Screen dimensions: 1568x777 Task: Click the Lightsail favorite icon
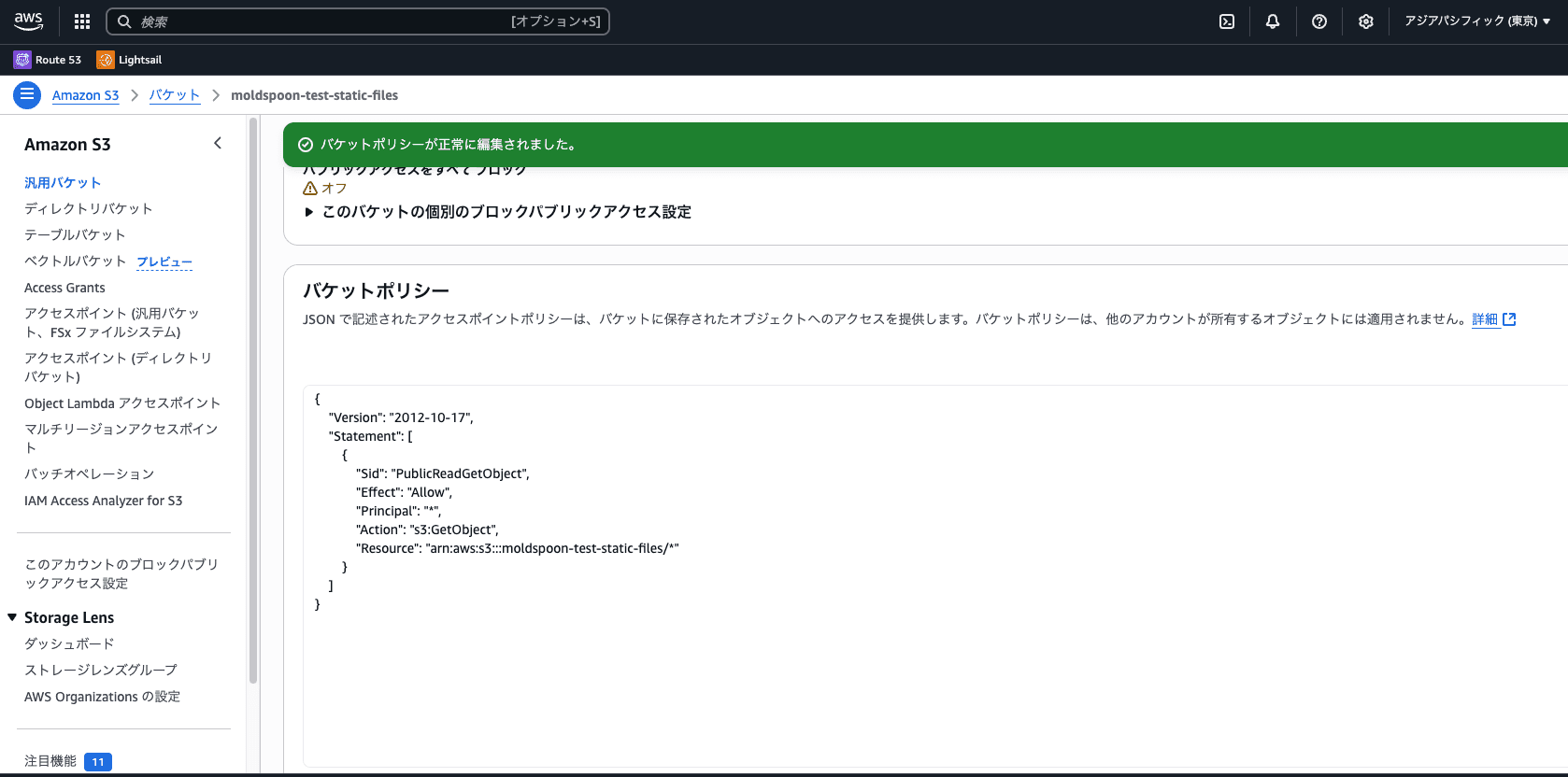(x=106, y=60)
